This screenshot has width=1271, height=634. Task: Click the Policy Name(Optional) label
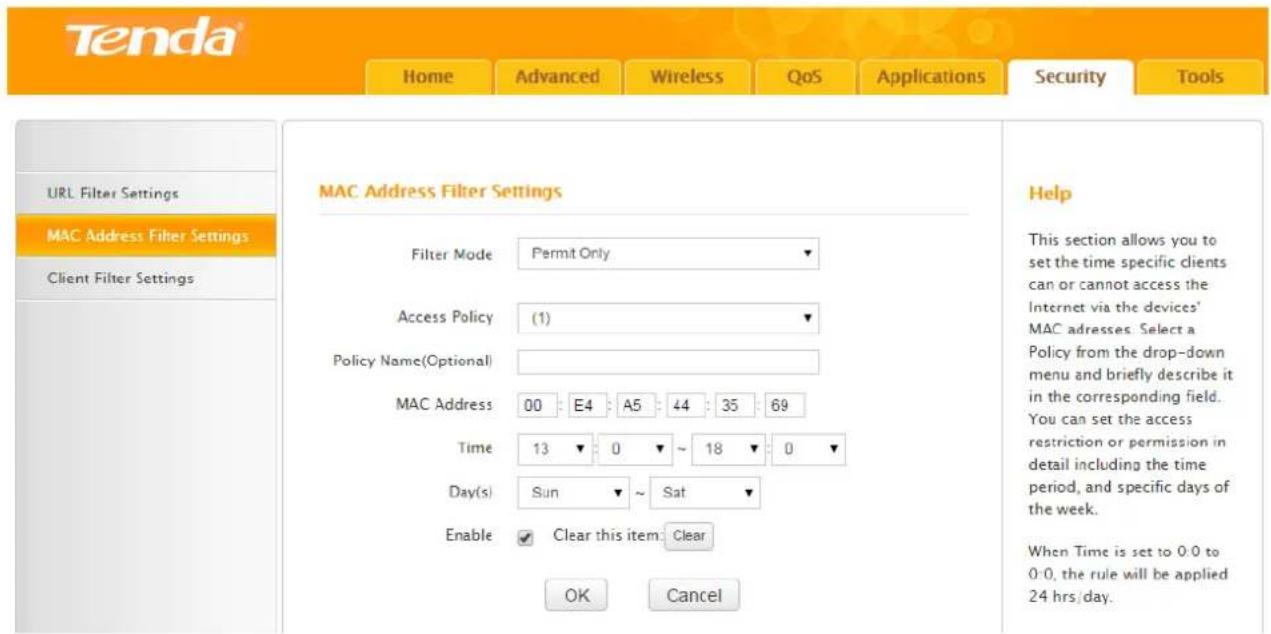click(413, 360)
